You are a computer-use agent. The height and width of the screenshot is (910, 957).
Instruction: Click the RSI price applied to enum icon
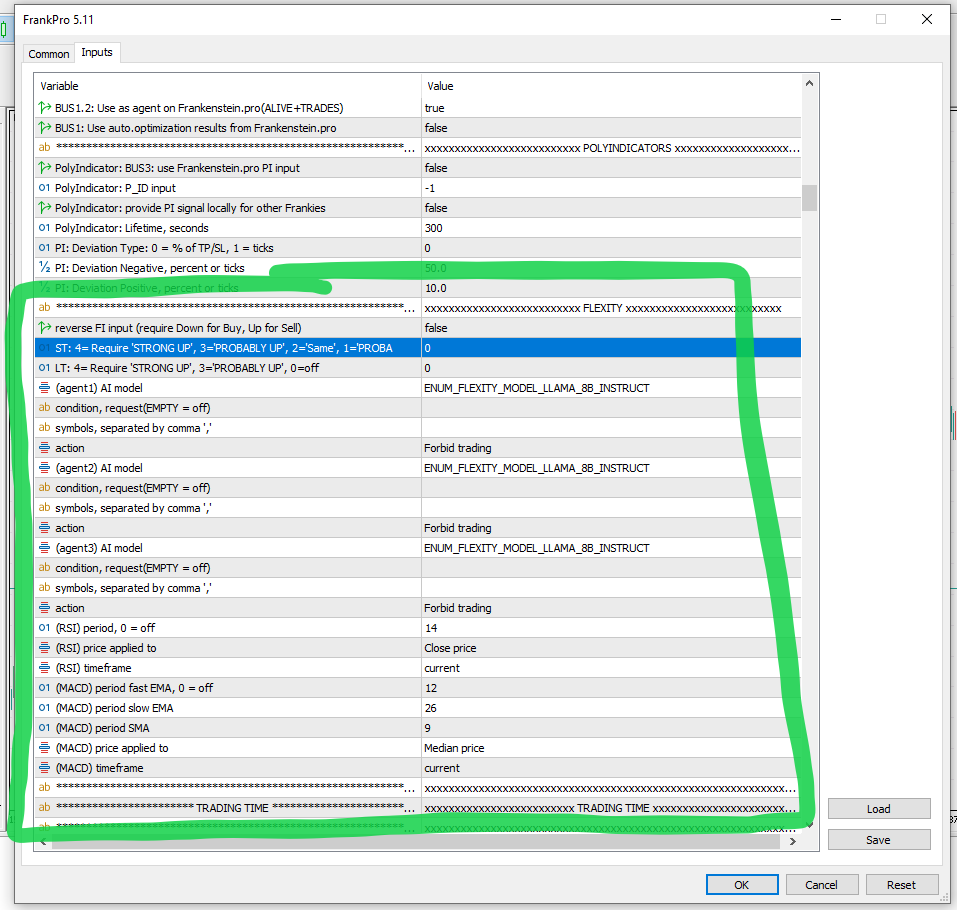[45, 648]
